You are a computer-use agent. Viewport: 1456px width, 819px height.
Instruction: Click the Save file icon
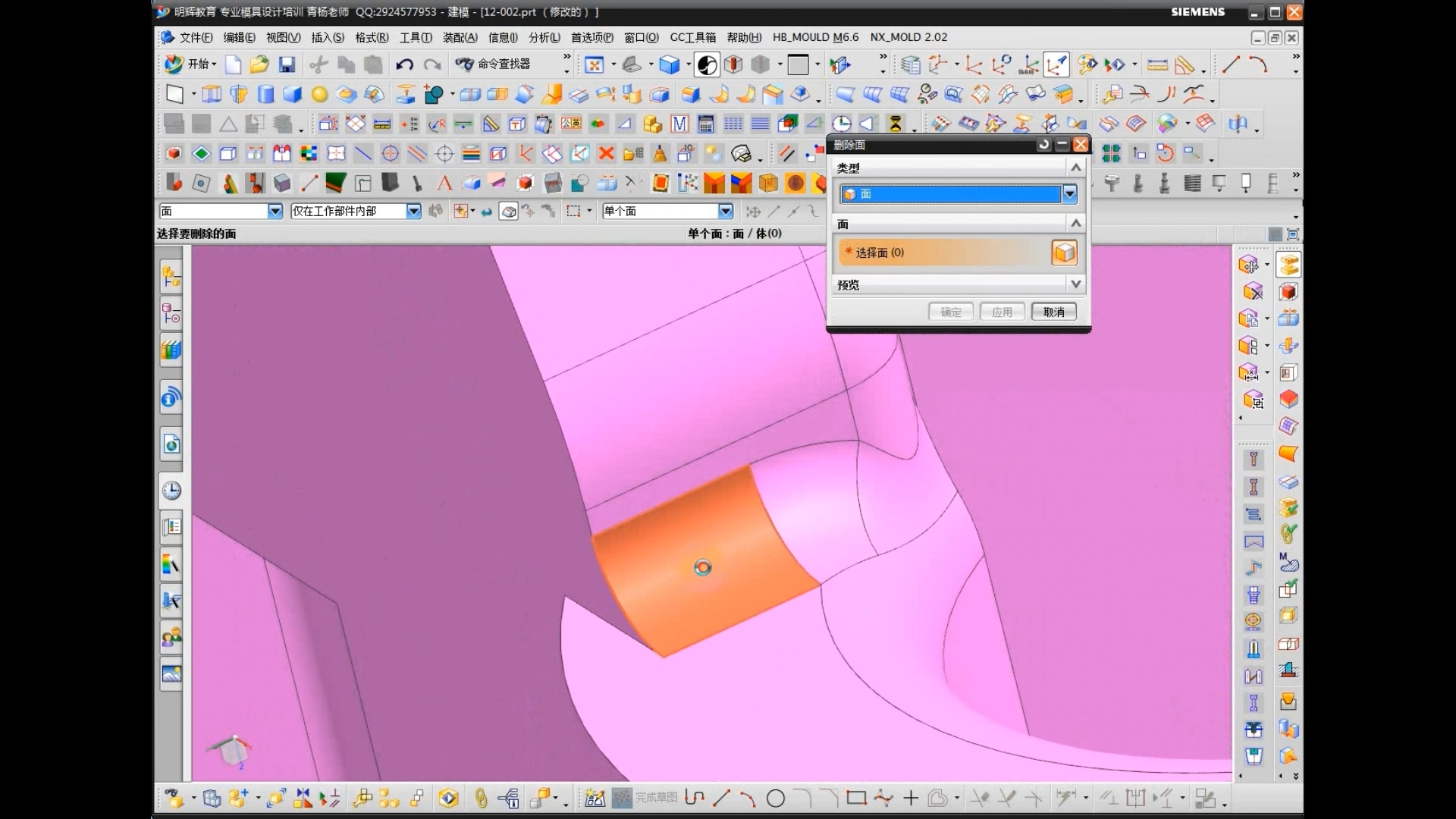[x=287, y=64]
